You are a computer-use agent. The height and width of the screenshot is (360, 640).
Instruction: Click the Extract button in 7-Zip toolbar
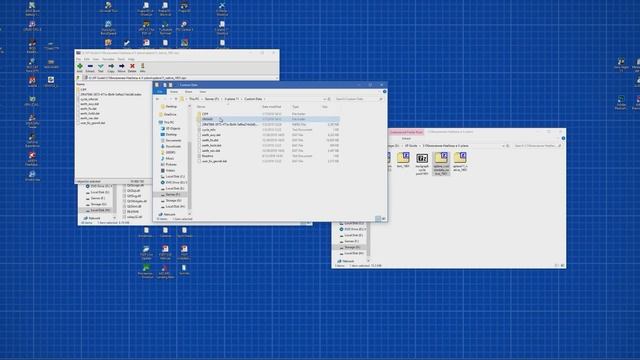point(90,68)
